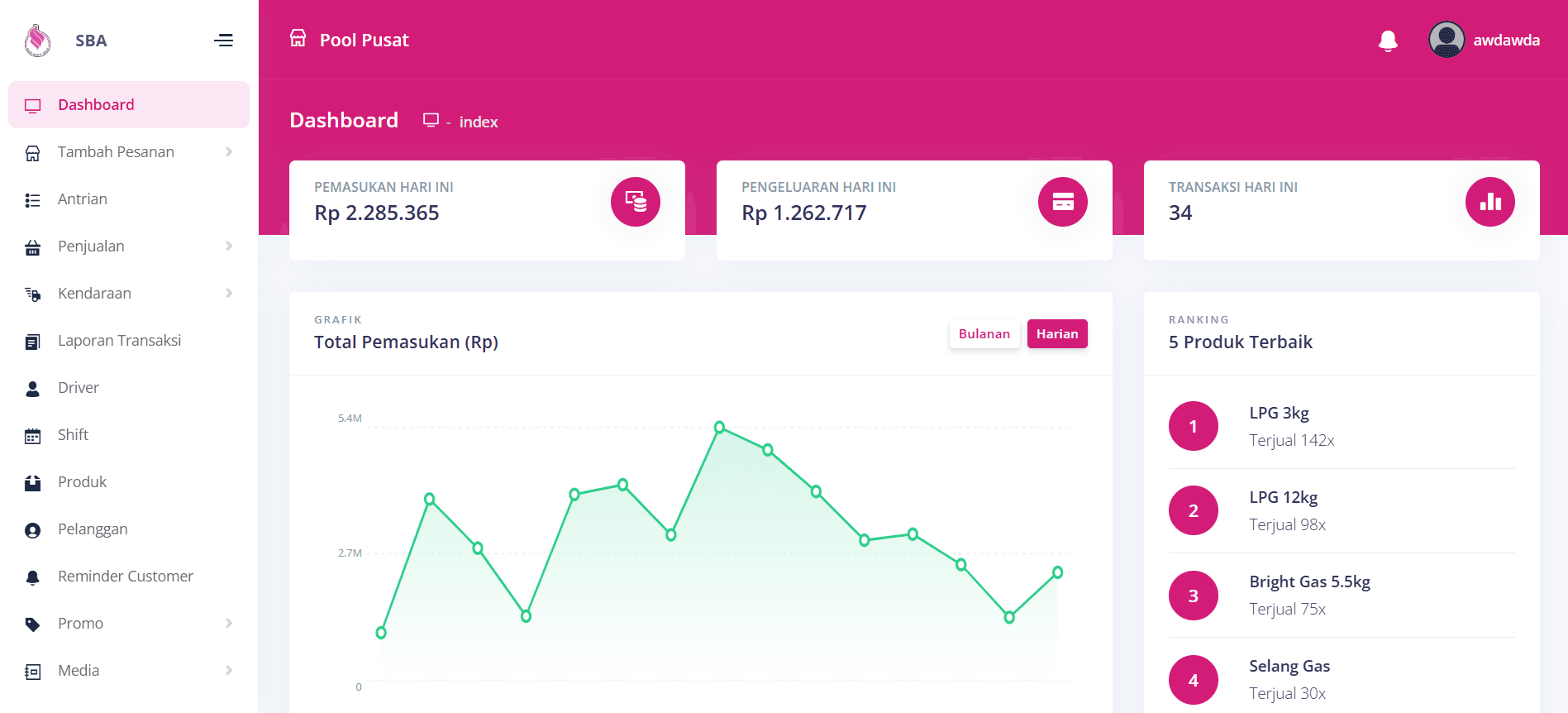This screenshot has width=1568, height=713.
Task: Click rank 3 badge for Bright Gas 5.5kg
Action: pos(1194,596)
